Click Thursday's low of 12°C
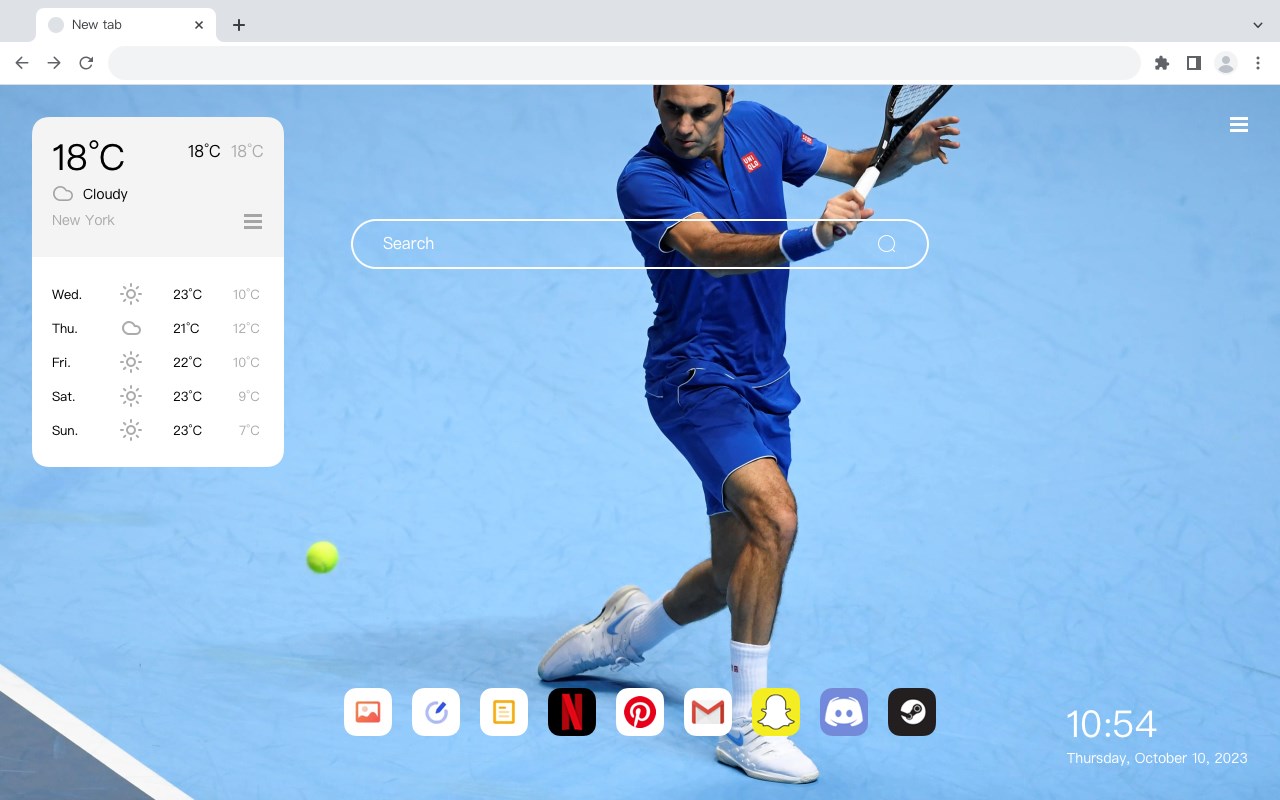 (x=246, y=328)
